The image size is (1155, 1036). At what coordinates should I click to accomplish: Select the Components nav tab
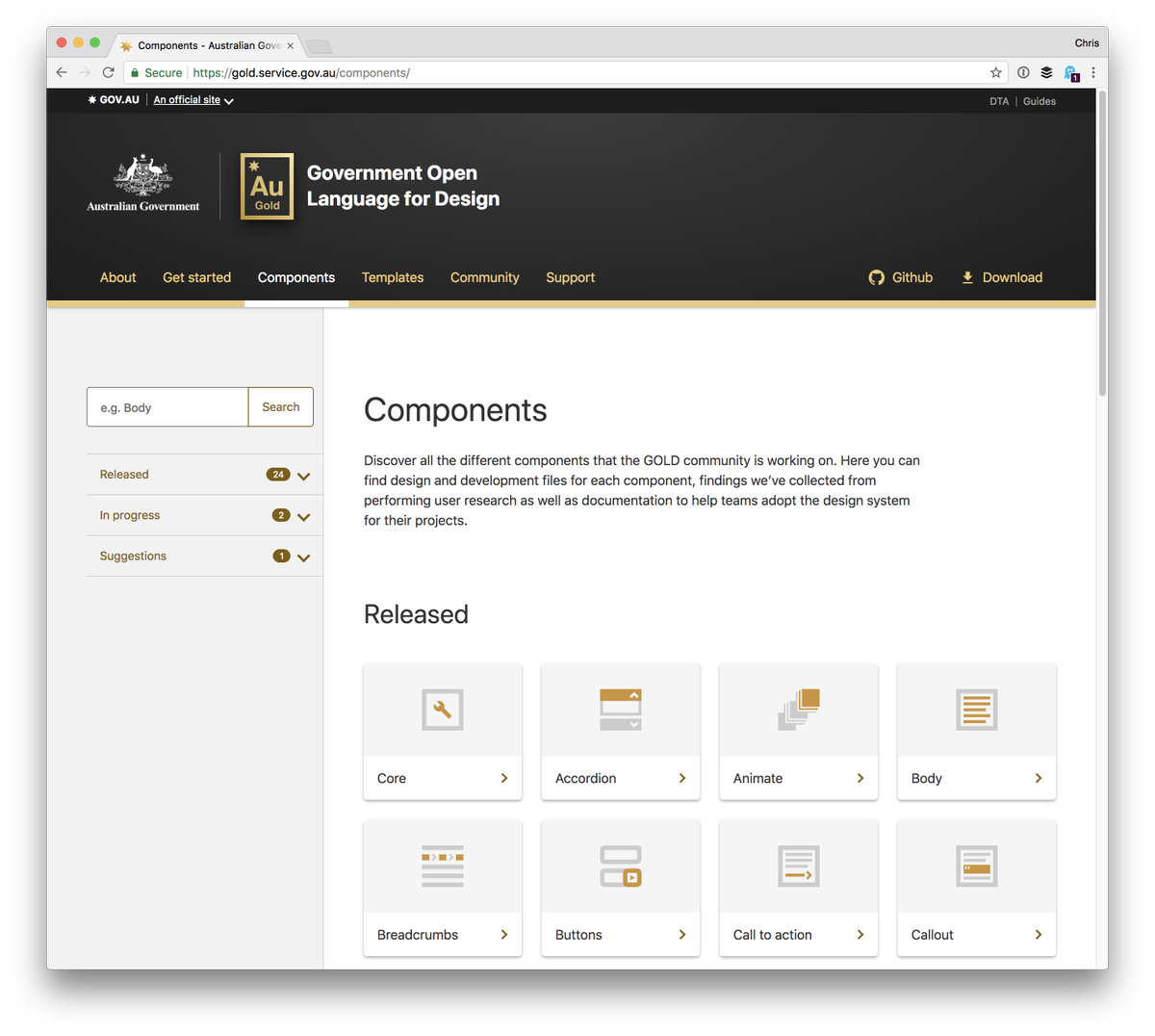[x=296, y=277]
